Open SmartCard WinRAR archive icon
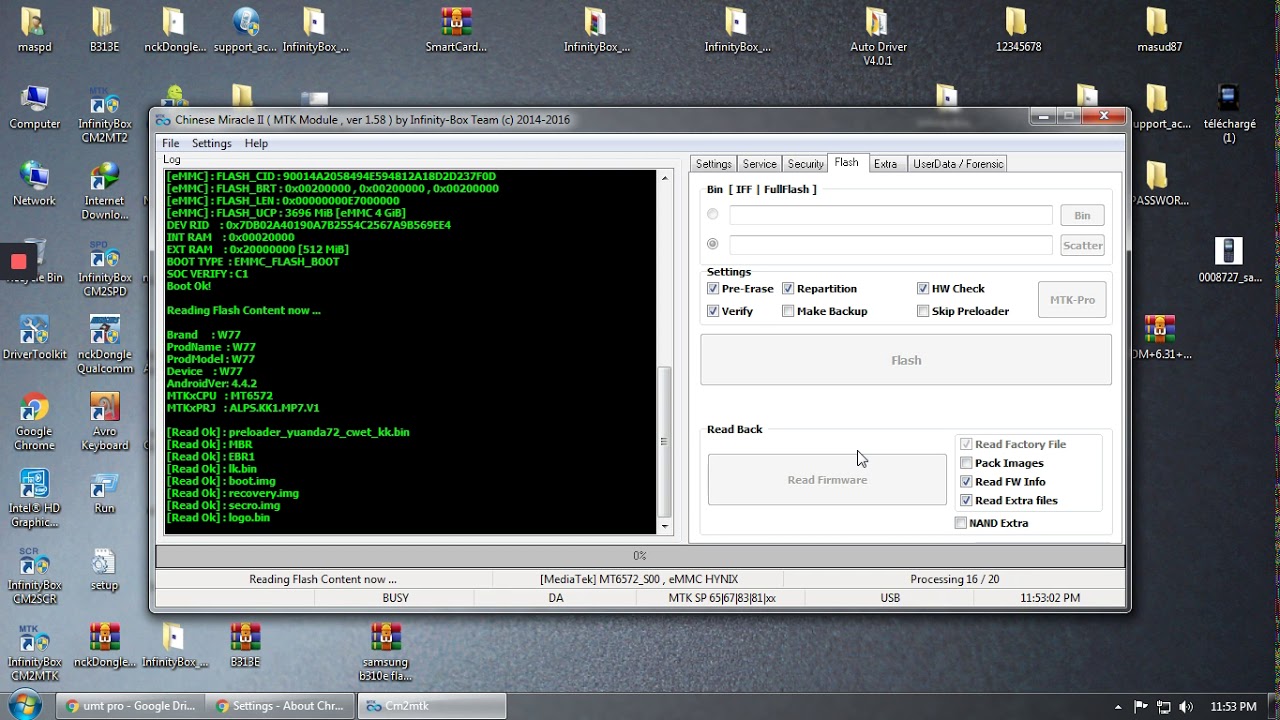This screenshot has width=1280, height=720. [x=456, y=30]
